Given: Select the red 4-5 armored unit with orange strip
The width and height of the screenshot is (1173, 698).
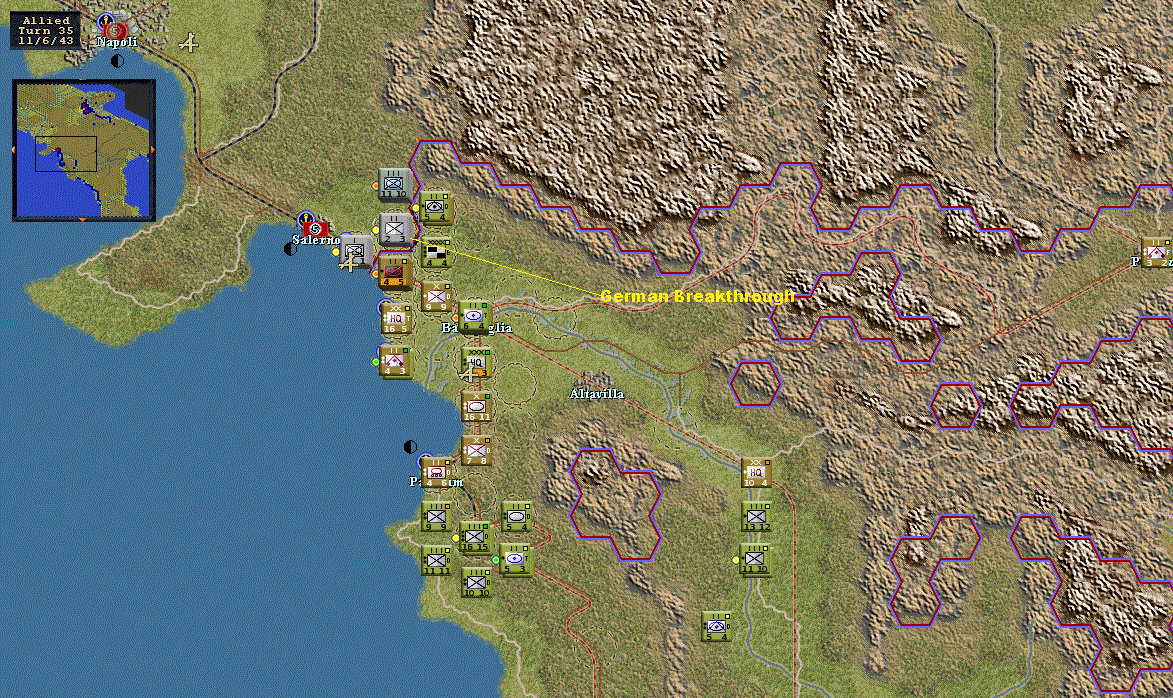Looking at the screenshot, I should pos(393,272).
